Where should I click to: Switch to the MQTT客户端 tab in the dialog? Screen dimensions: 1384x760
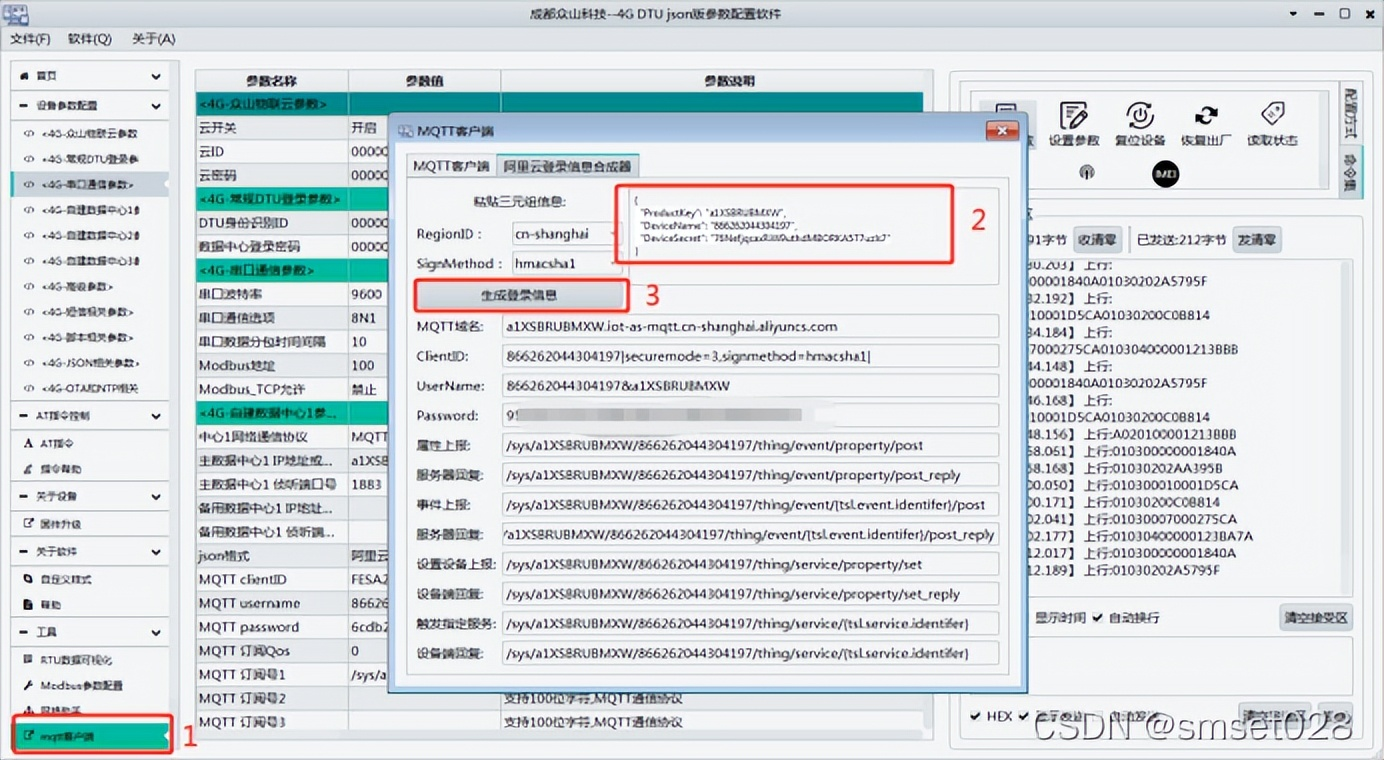coord(451,166)
